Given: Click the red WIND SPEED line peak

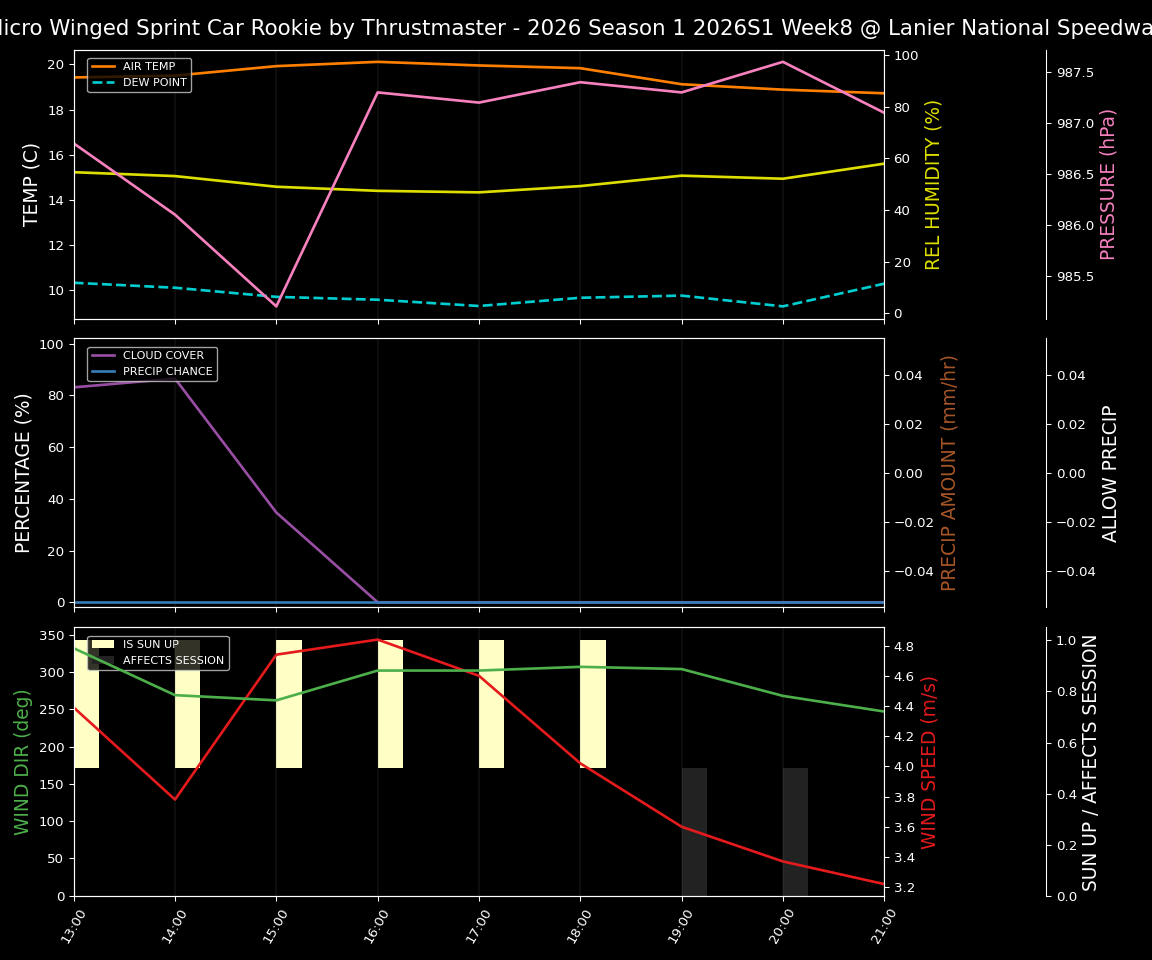Looking at the screenshot, I should pyautogui.click(x=378, y=639).
